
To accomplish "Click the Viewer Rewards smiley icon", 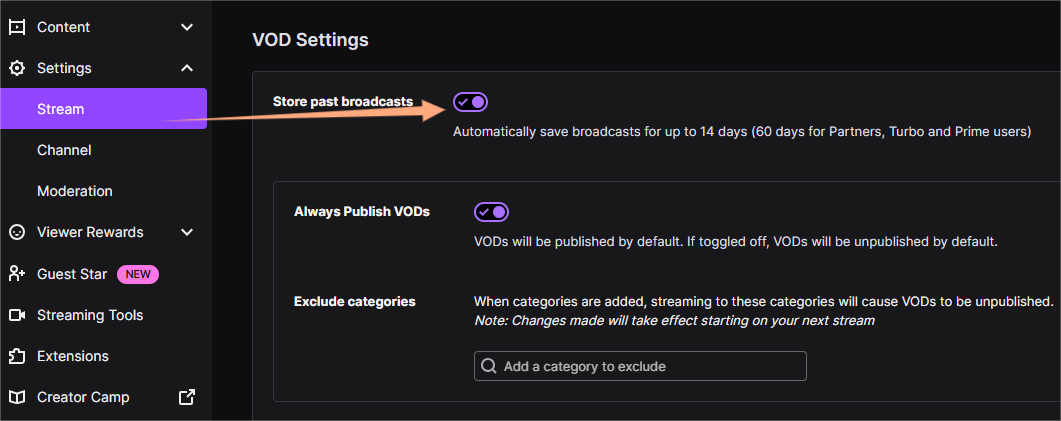I will point(16,232).
